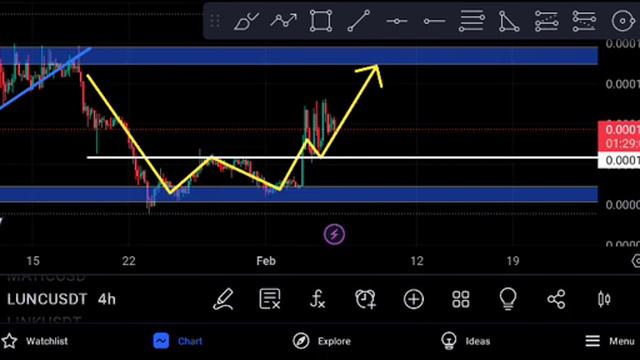Grab the drawing toolbar drag handle
640x360 pixels.
(215, 21)
